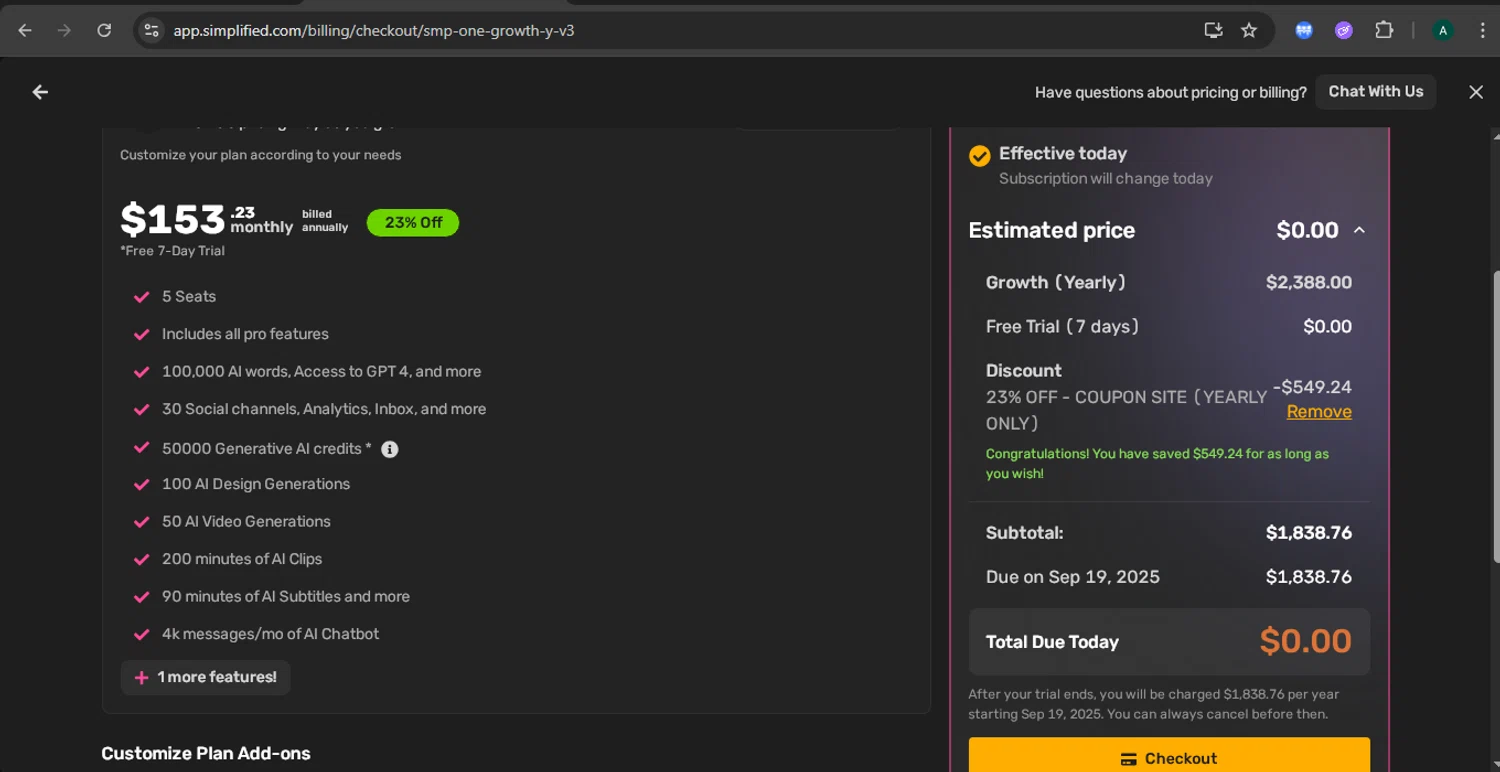Click the 100,000 AI words feature text
This screenshot has height=772, width=1500.
(322, 371)
